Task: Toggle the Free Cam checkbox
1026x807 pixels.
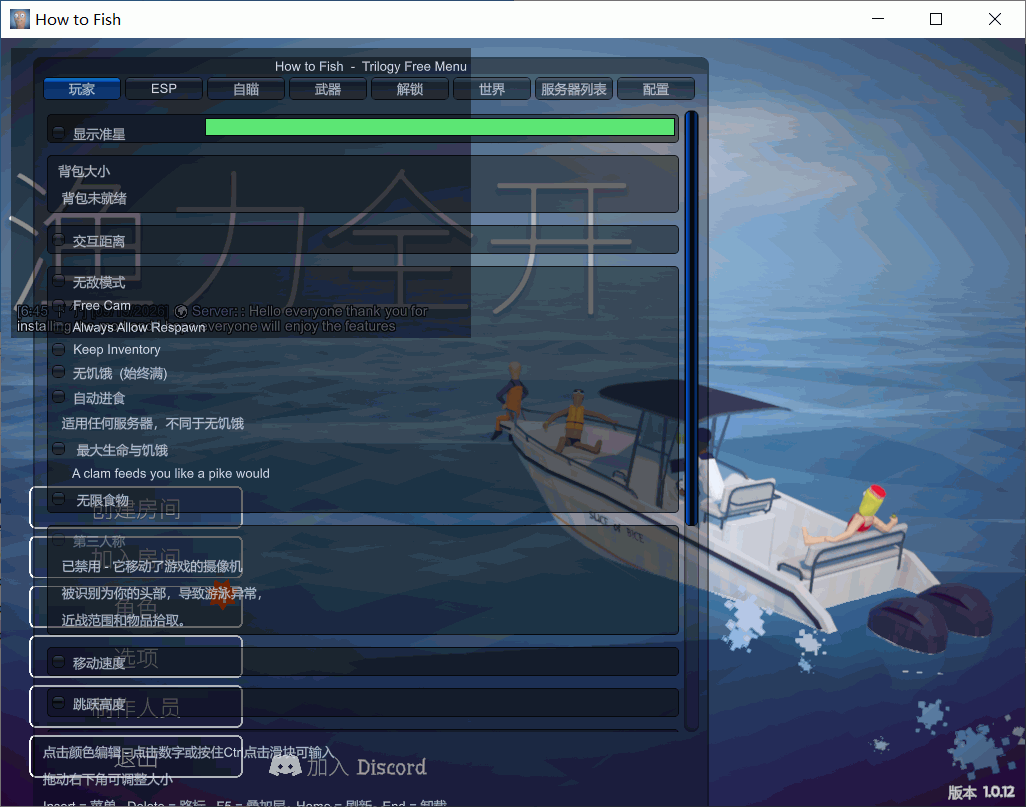Action: [59, 305]
